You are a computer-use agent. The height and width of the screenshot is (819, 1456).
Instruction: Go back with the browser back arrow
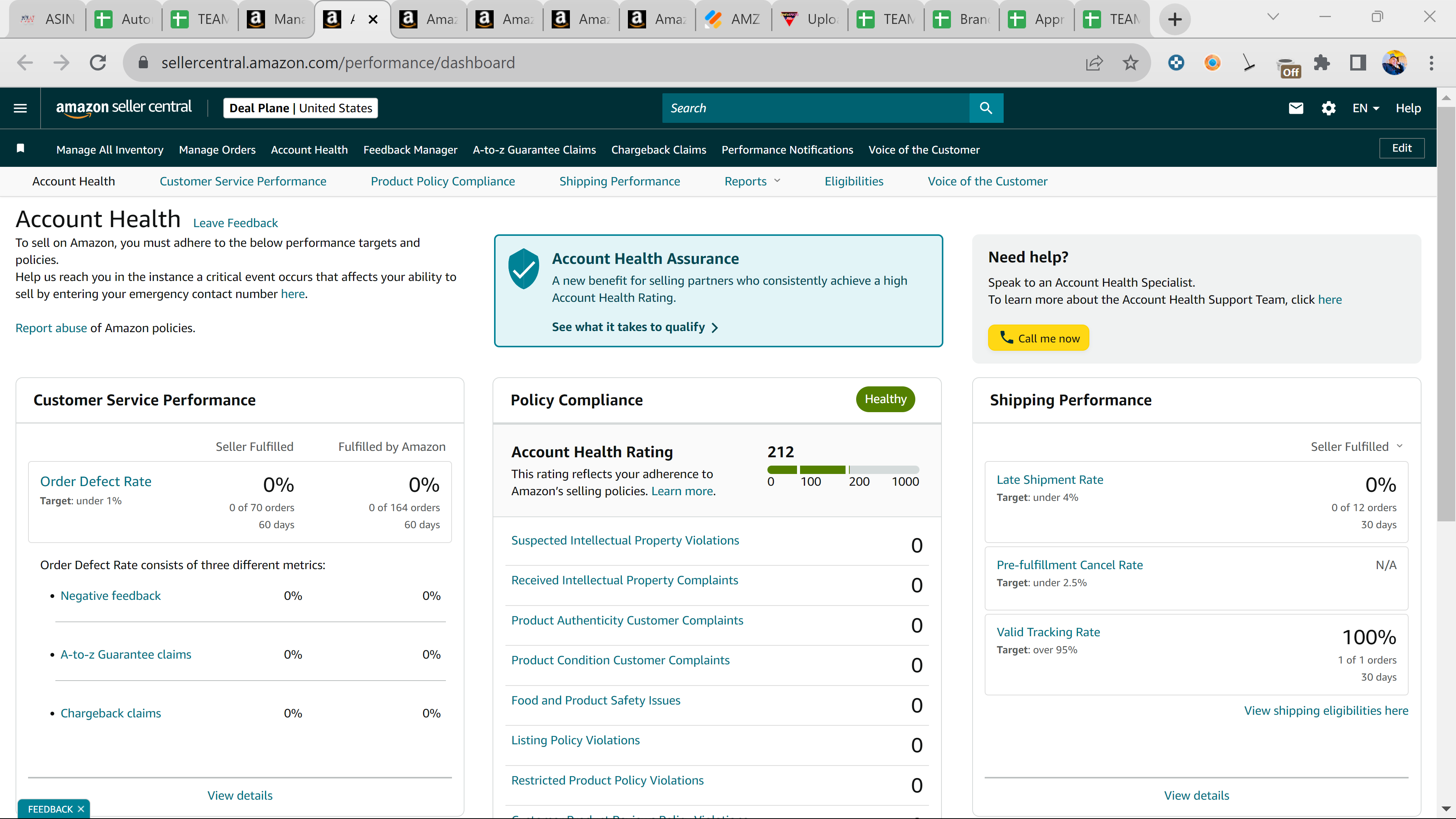[25, 63]
